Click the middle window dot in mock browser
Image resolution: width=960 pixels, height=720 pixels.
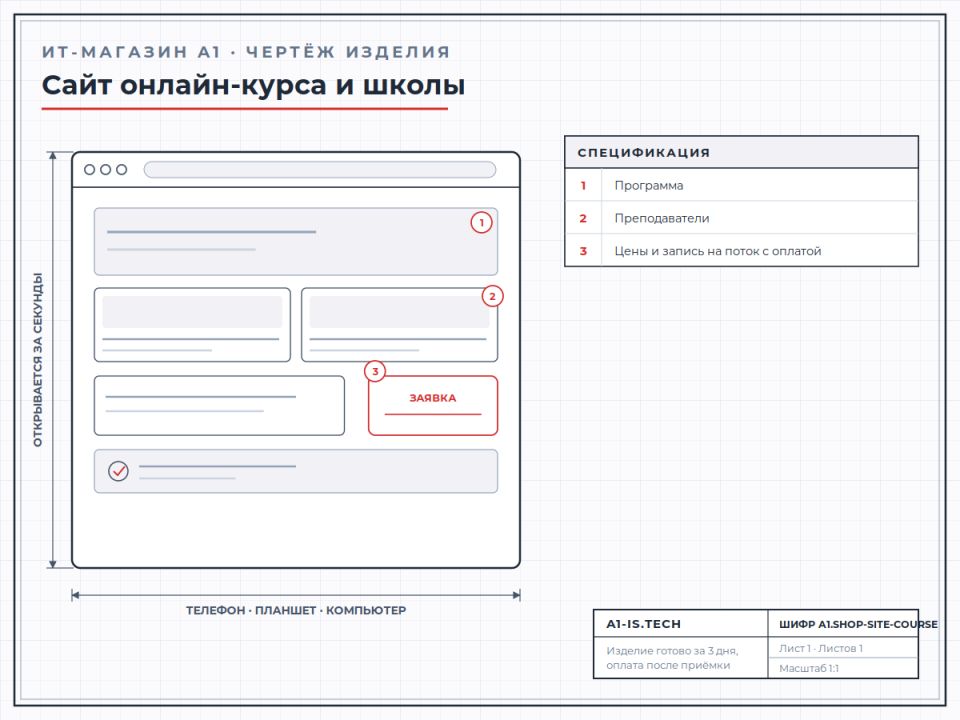(105, 170)
